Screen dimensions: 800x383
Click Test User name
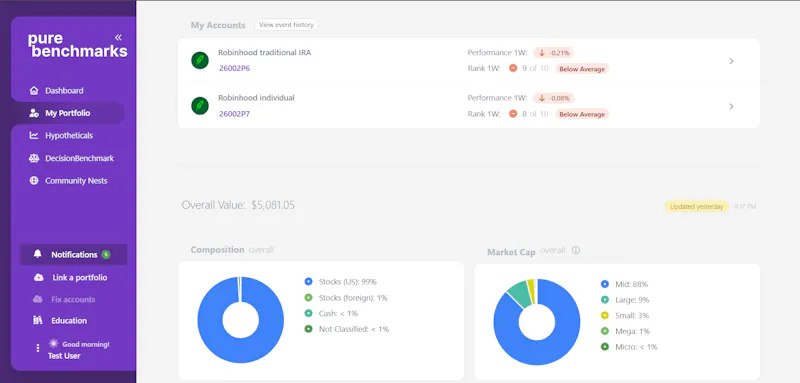point(64,355)
